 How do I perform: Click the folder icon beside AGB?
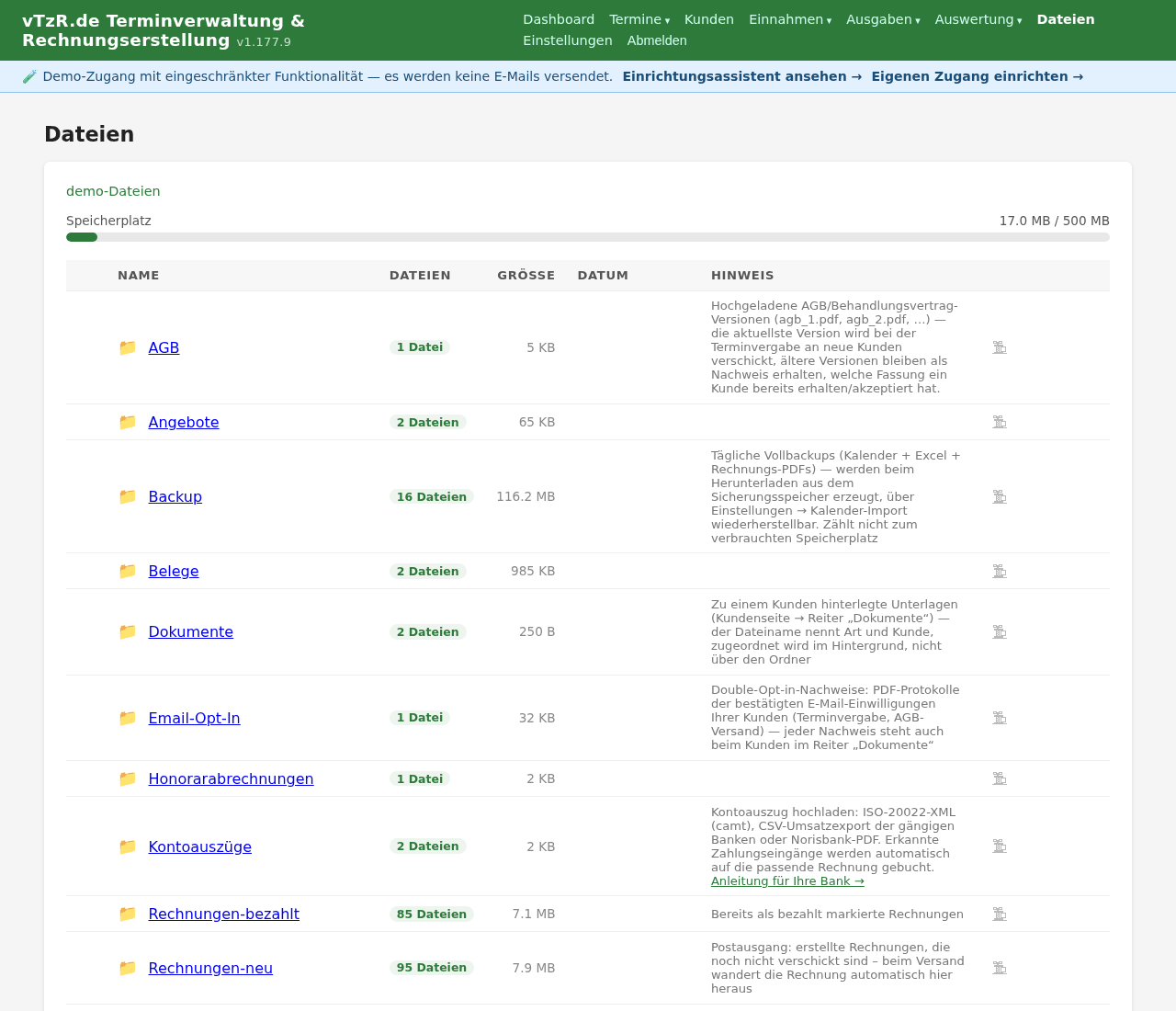point(128,347)
